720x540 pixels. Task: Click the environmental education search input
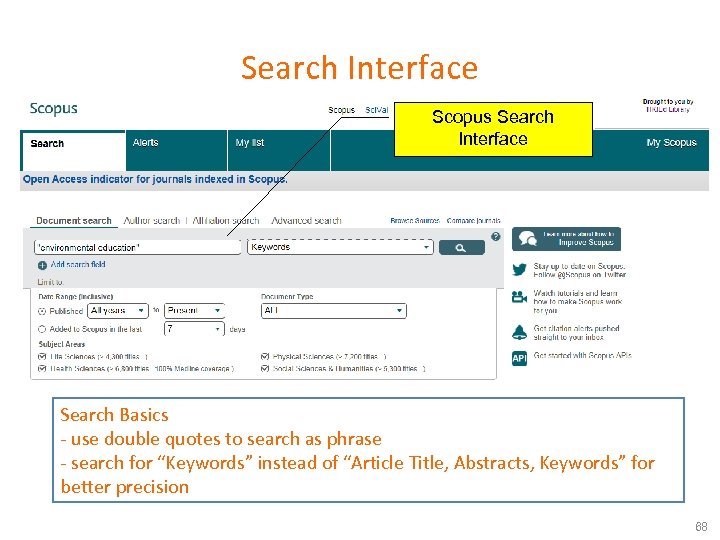pyautogui.click(x=137, y=248)
